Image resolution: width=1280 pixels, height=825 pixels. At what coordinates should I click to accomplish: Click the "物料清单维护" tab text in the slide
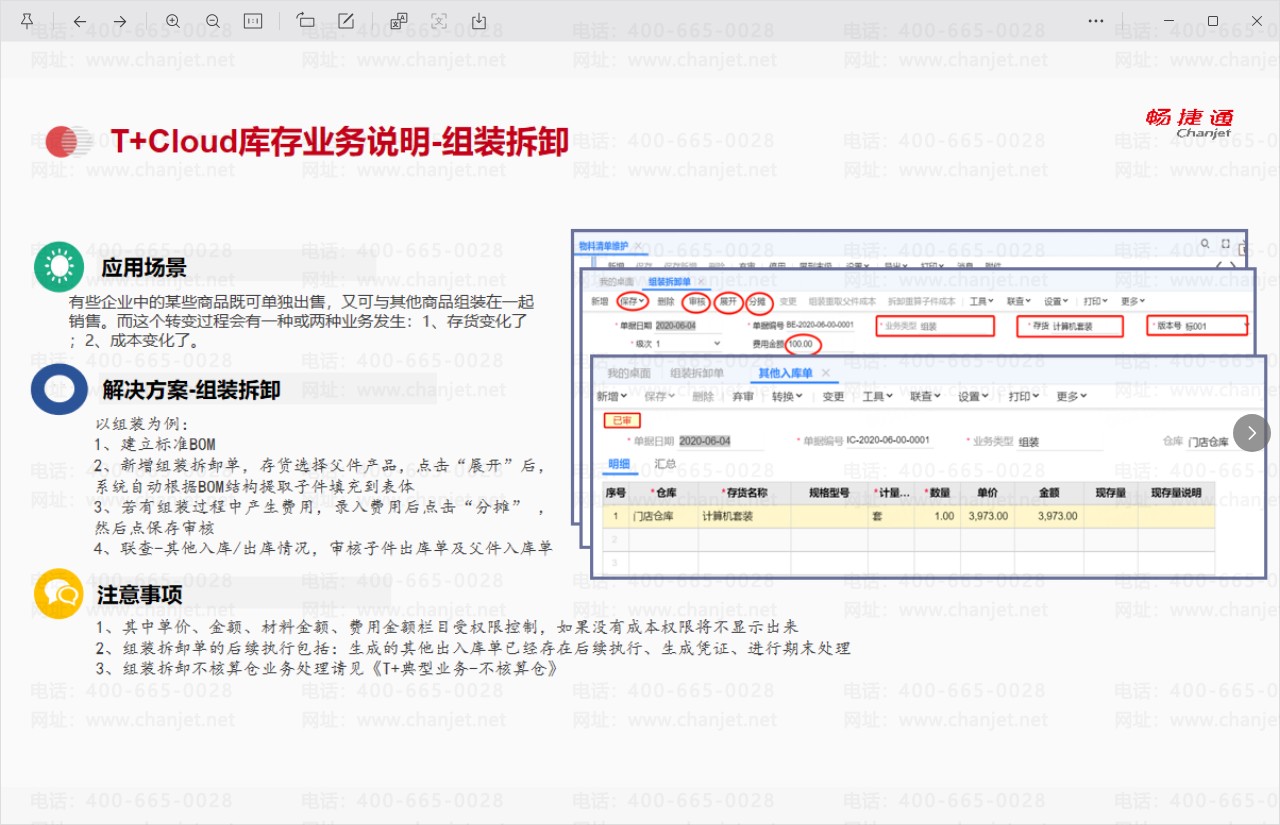click(x=605, y=246)
